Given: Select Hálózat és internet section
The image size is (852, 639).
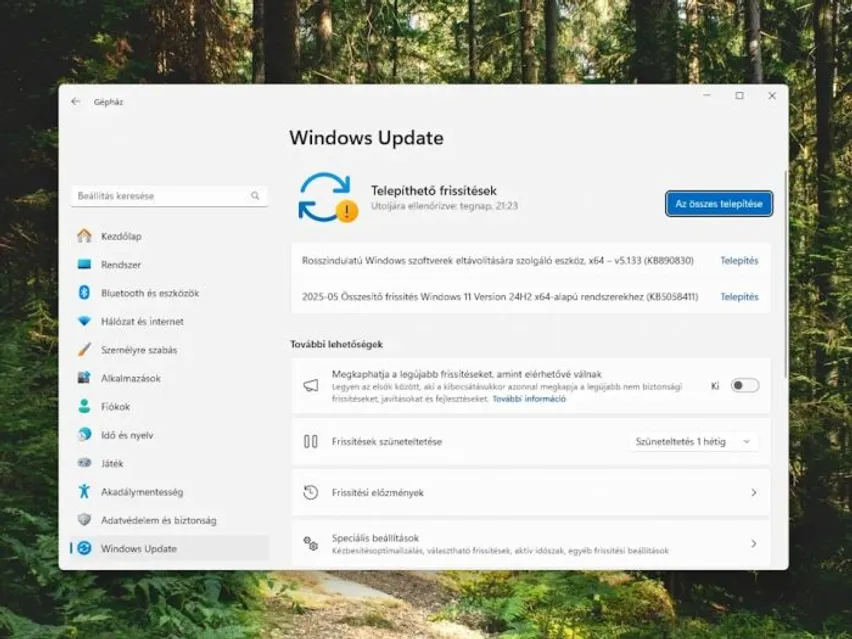Looking at the screenshot, I should pos(142,322).
